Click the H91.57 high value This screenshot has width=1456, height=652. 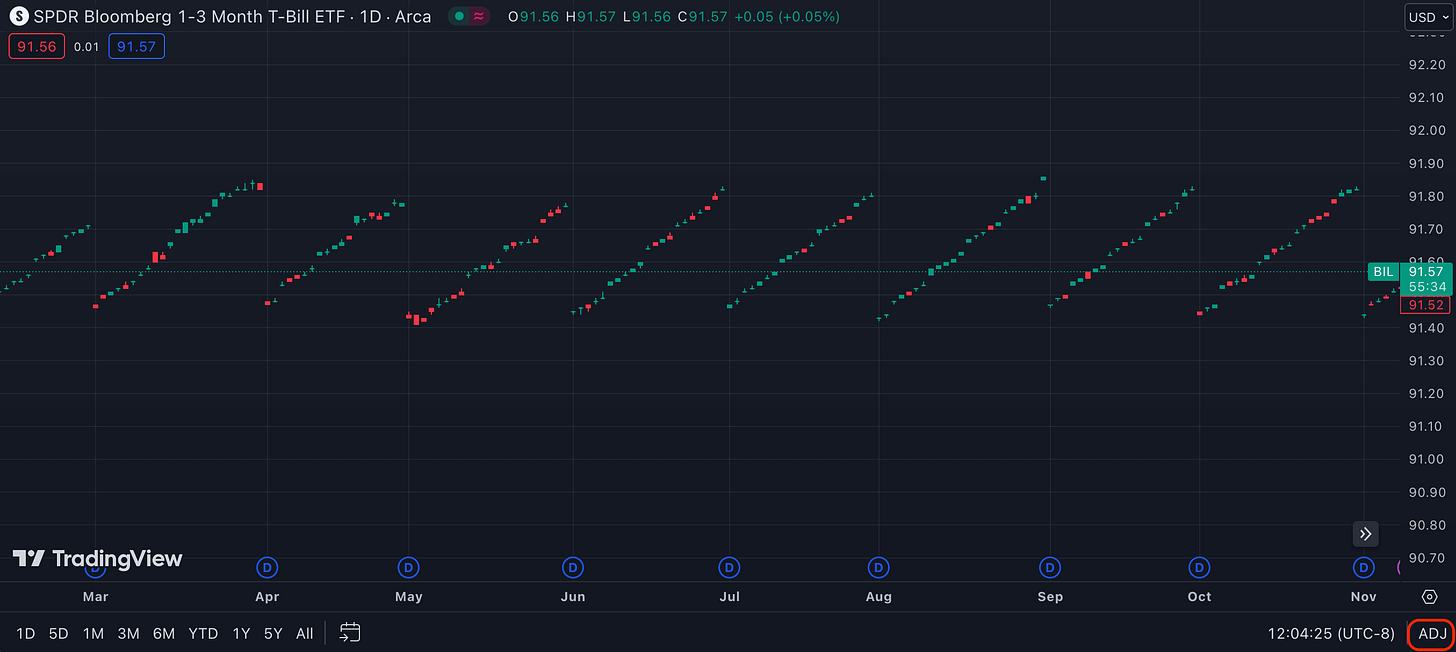(590, 17)
